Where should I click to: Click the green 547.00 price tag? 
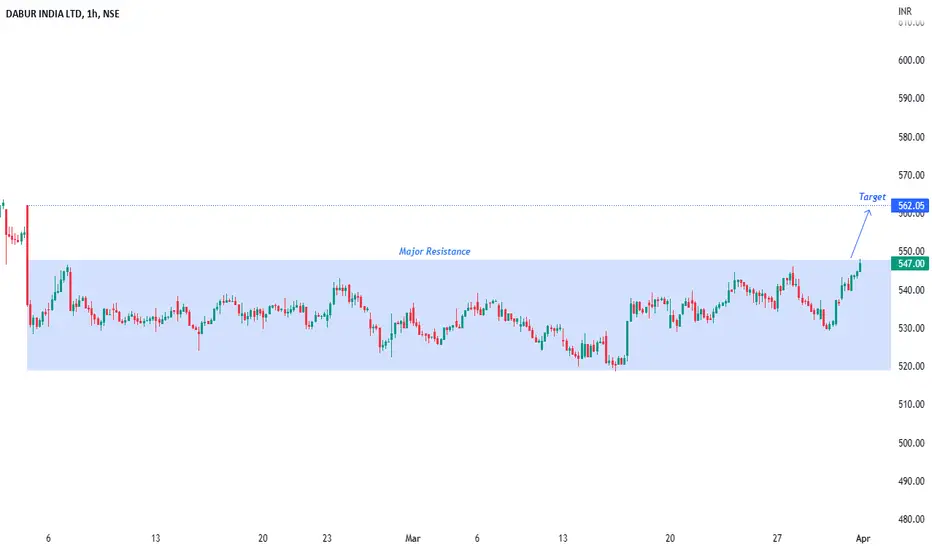point(911,263)
